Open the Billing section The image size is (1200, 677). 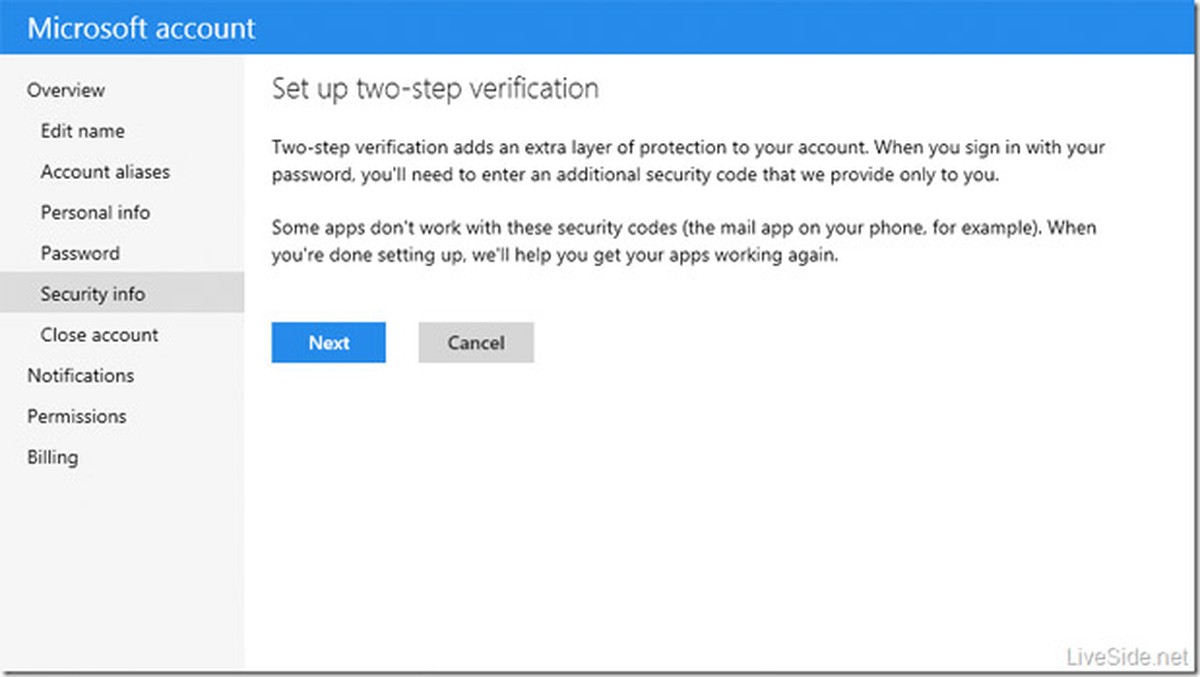52,458
